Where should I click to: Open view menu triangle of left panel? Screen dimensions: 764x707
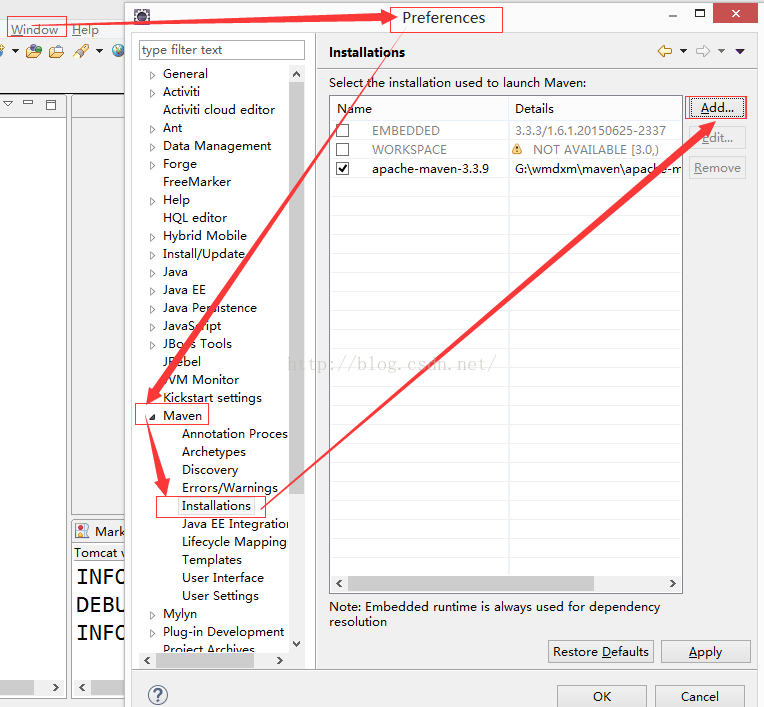pos(8,103)
